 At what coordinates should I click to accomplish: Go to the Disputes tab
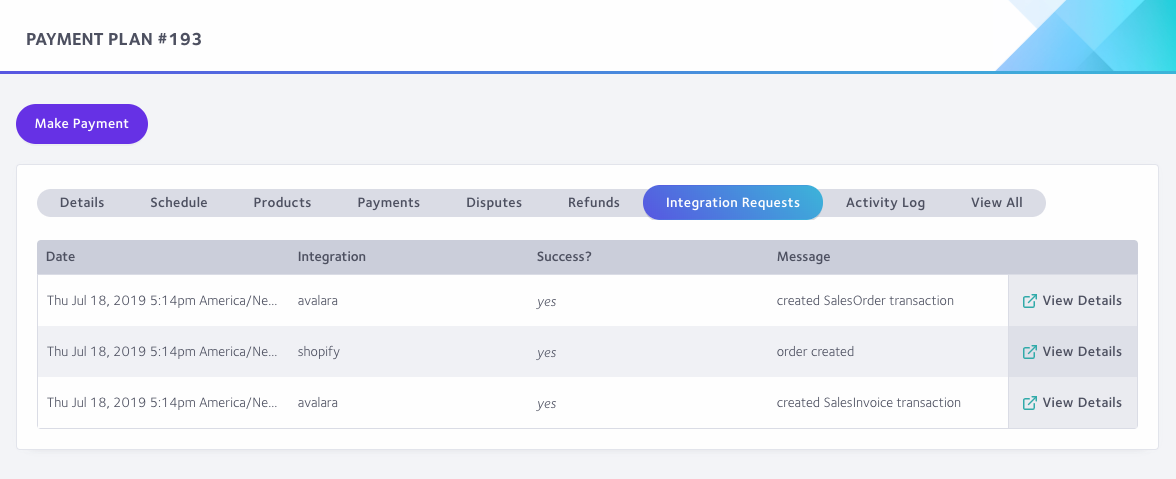(494, 202)
